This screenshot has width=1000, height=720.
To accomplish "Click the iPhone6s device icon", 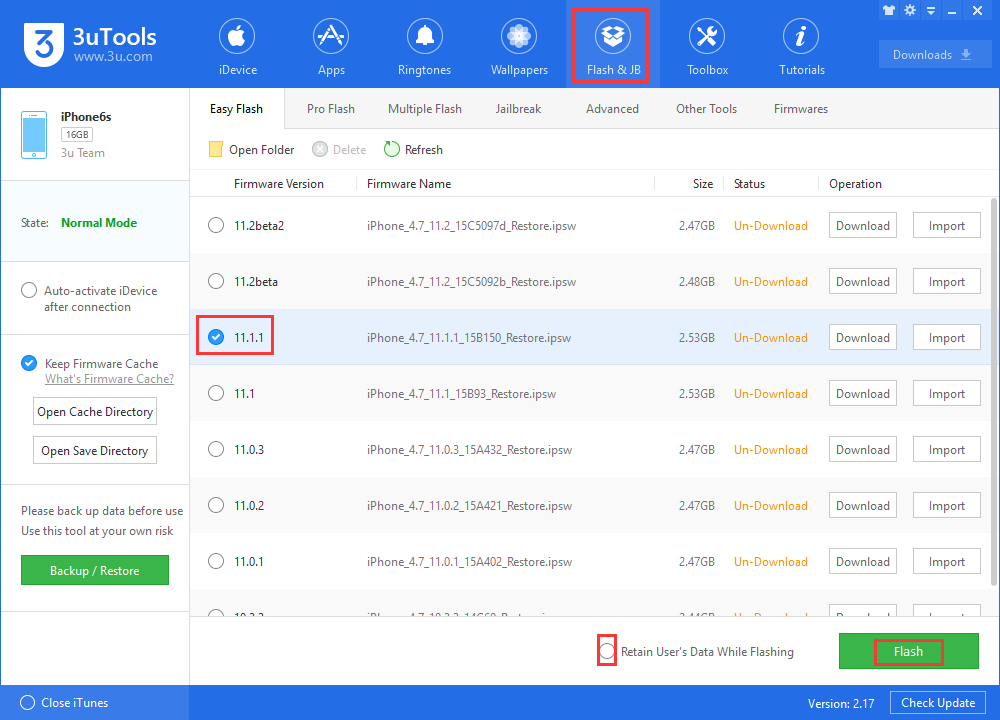I will tap(34, 135).
